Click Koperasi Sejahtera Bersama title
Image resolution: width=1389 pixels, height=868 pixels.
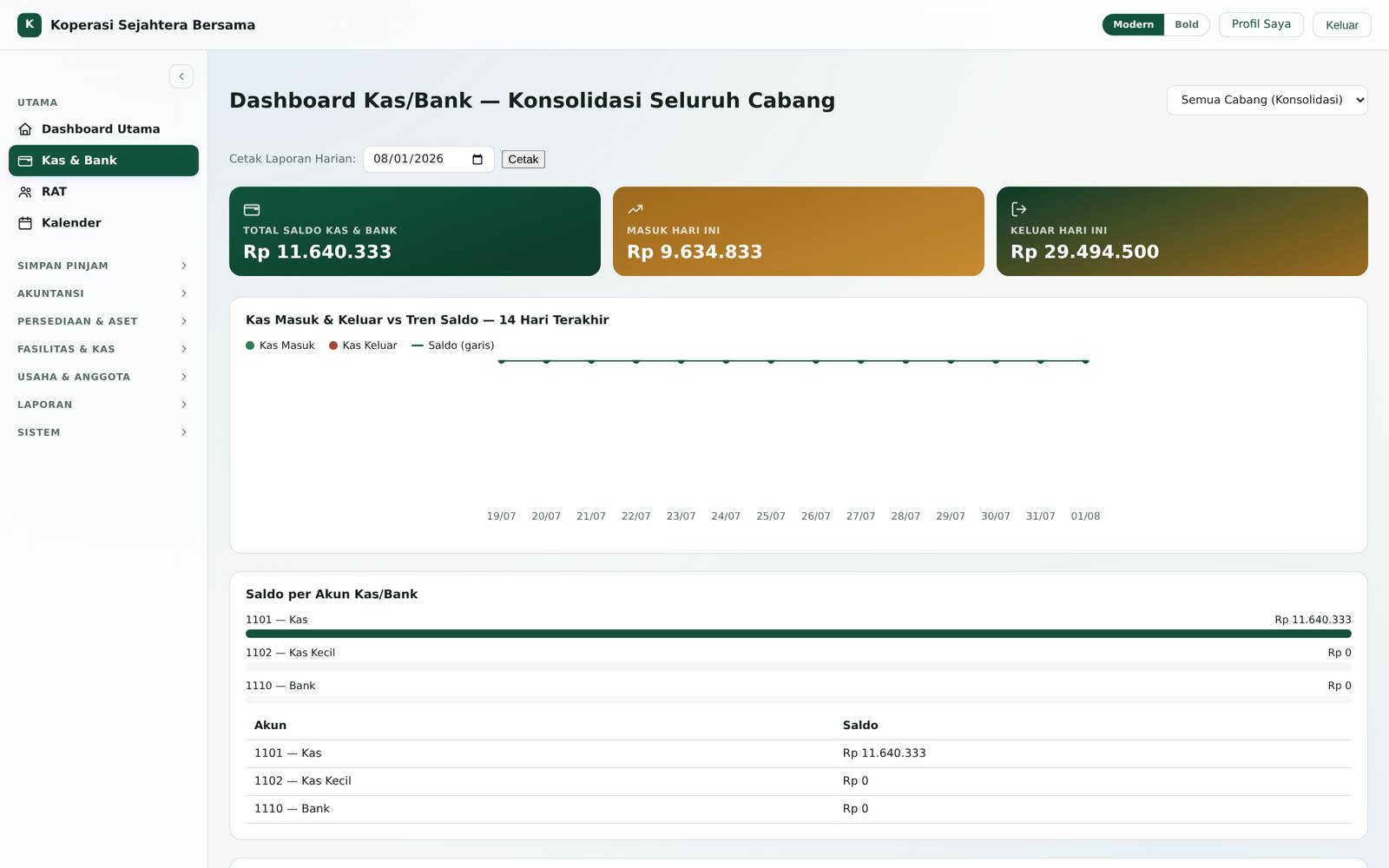click(x=153, y=25)
